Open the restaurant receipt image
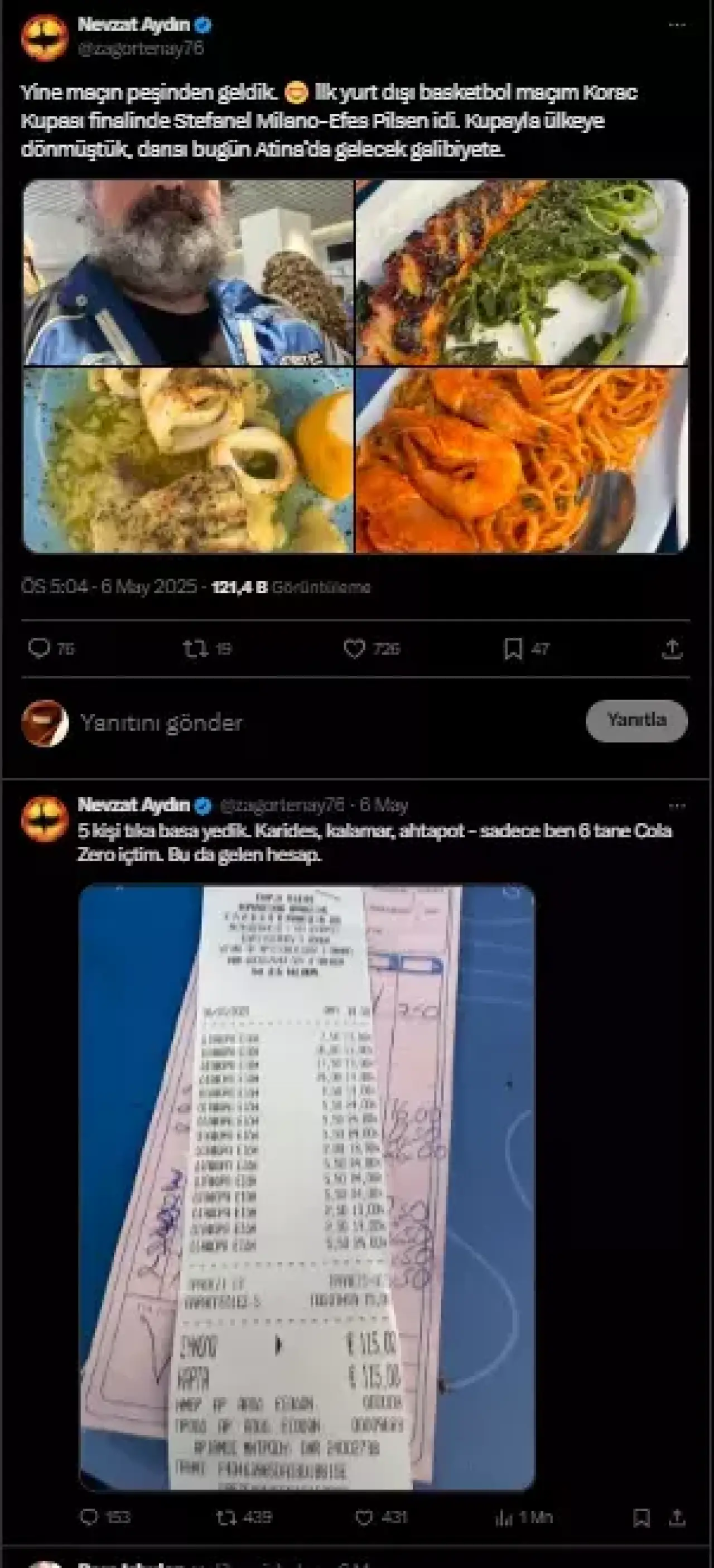Image resolution: width=714 pixels, height=1568 pixels. click(307, 1187)
